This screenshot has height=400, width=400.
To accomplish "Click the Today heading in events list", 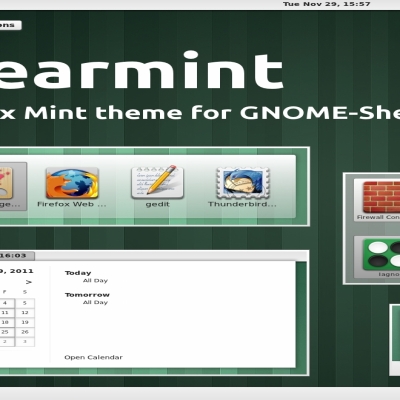I will pyautogui.click(x=78, y=273).
